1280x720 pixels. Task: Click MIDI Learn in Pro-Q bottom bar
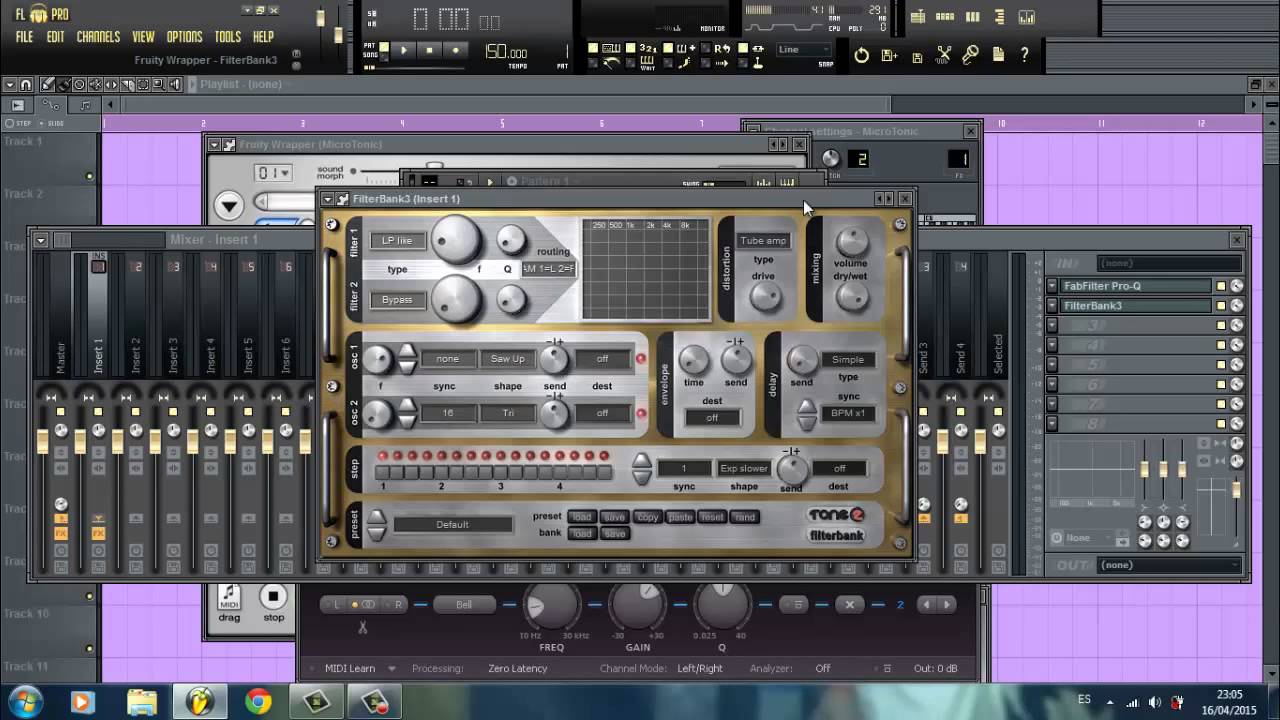349,668
